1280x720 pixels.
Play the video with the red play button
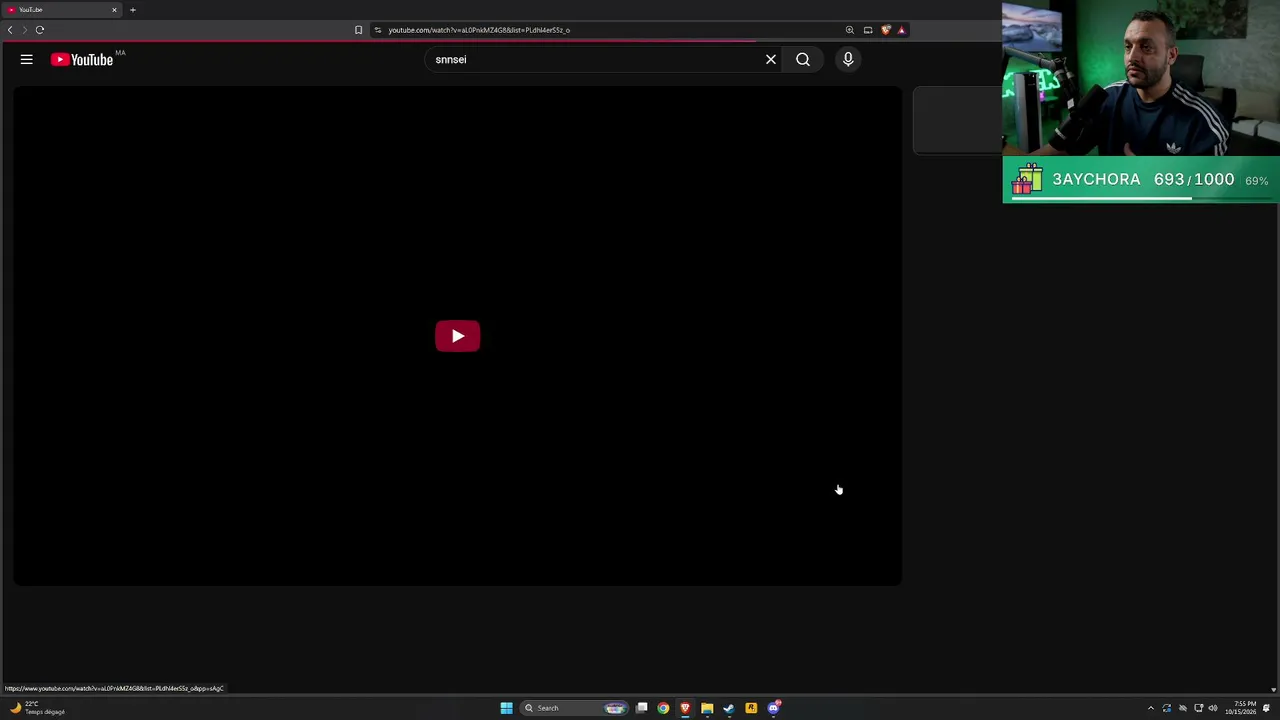click(457, 336)
